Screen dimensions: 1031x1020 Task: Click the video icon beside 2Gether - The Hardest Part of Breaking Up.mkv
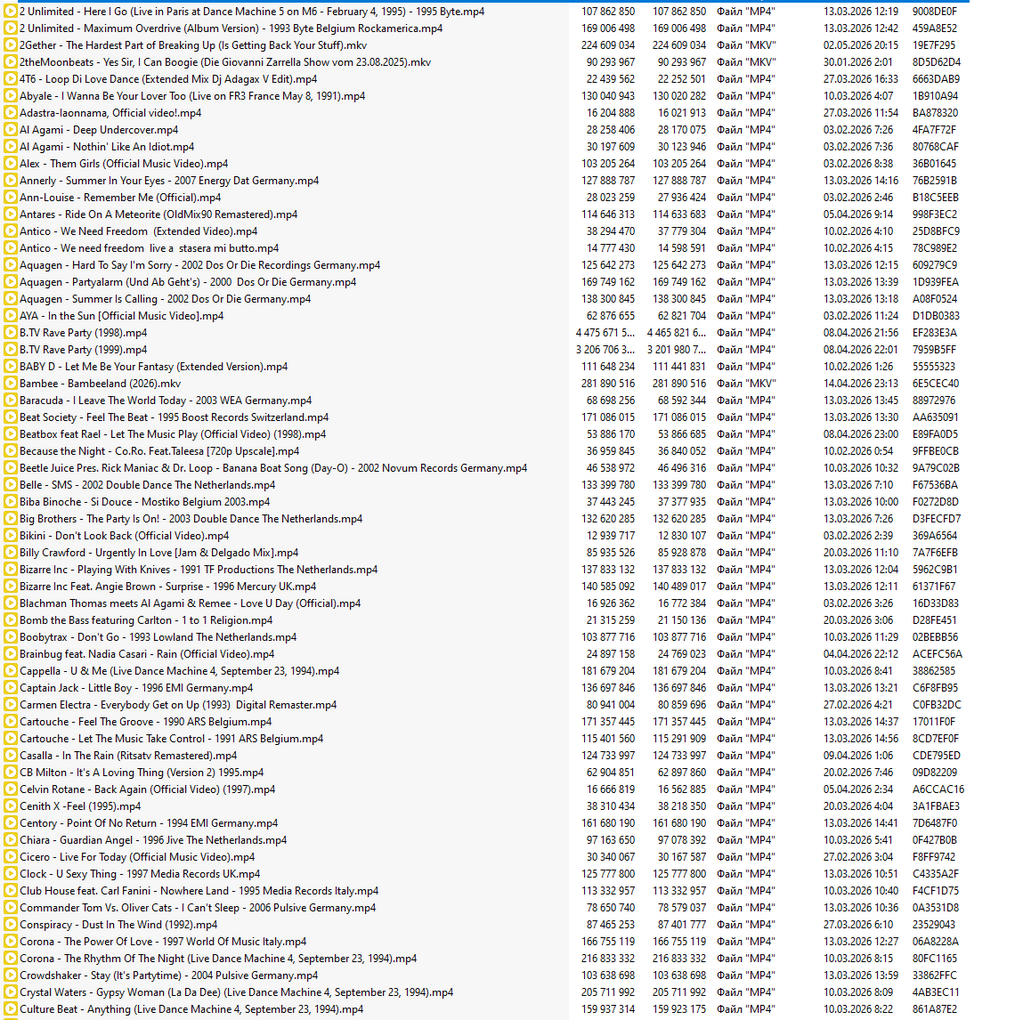point(10,45)
